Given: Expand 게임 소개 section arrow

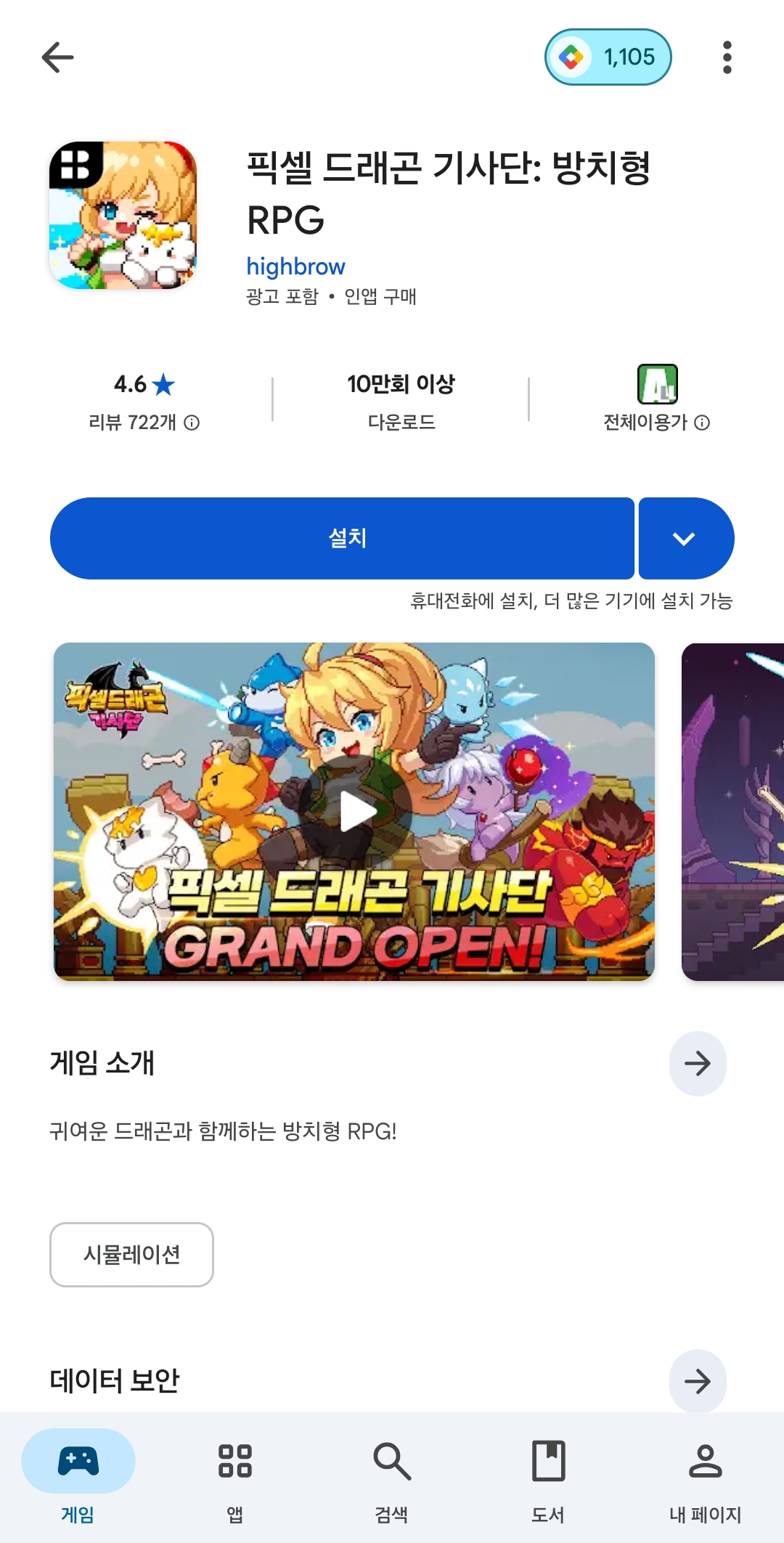Looking at the screenshot, I should point(698,1064).
